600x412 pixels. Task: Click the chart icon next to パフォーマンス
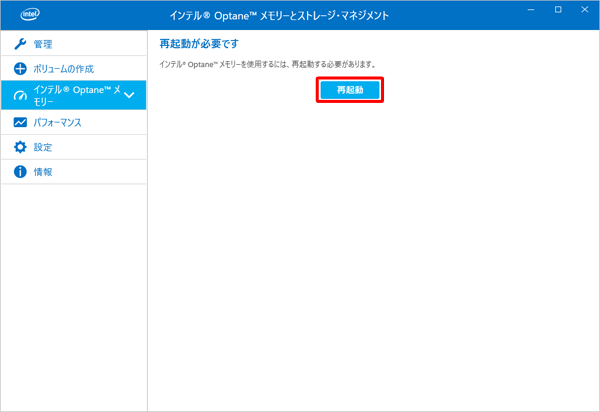pos(20,122)
